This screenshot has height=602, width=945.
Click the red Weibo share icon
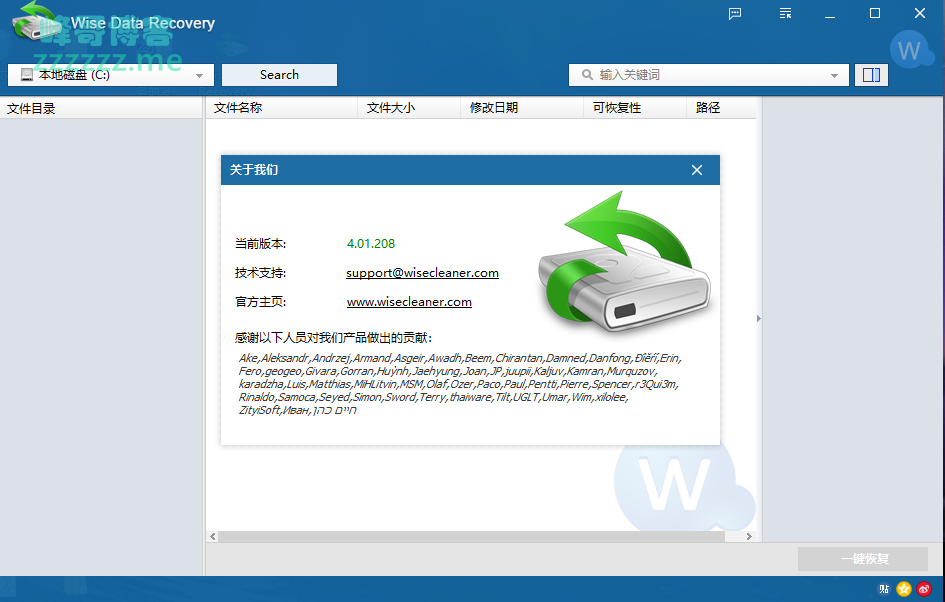pyautogui.click(x=924, y=589)
